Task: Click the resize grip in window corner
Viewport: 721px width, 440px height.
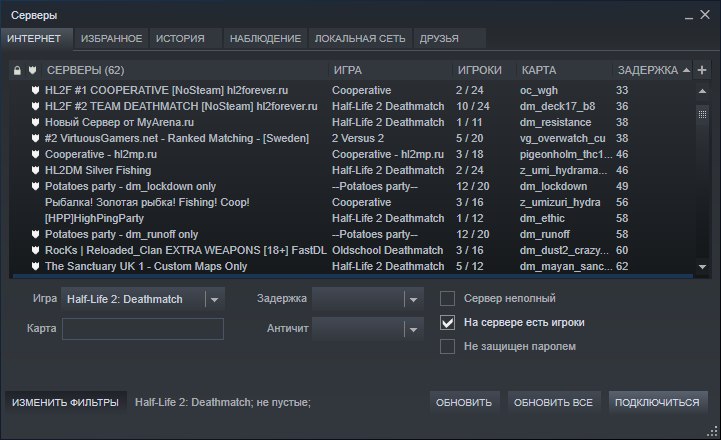Action: [x=712, y=431]
